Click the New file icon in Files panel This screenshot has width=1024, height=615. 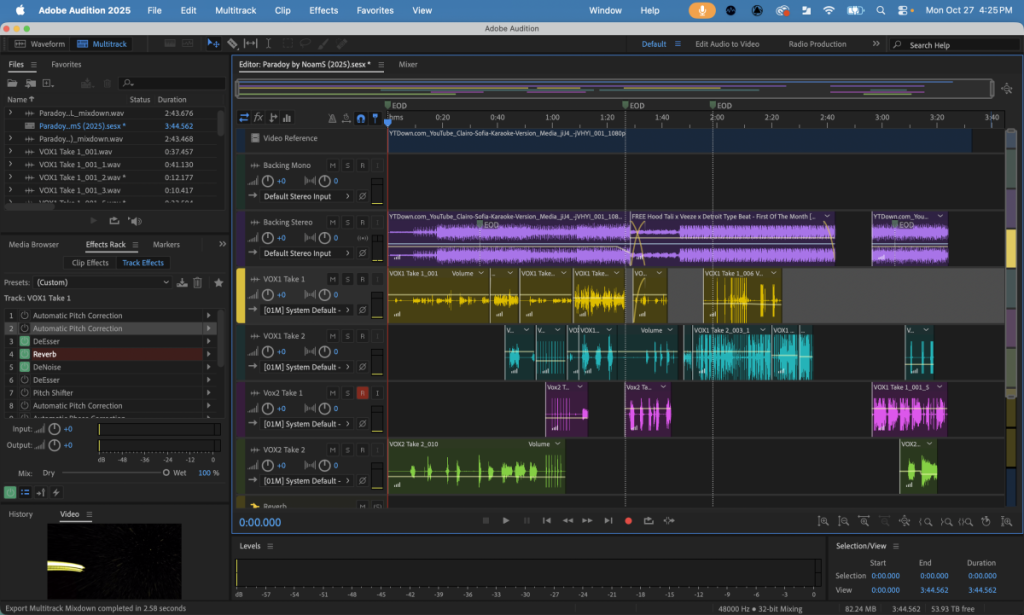point(48,83)
